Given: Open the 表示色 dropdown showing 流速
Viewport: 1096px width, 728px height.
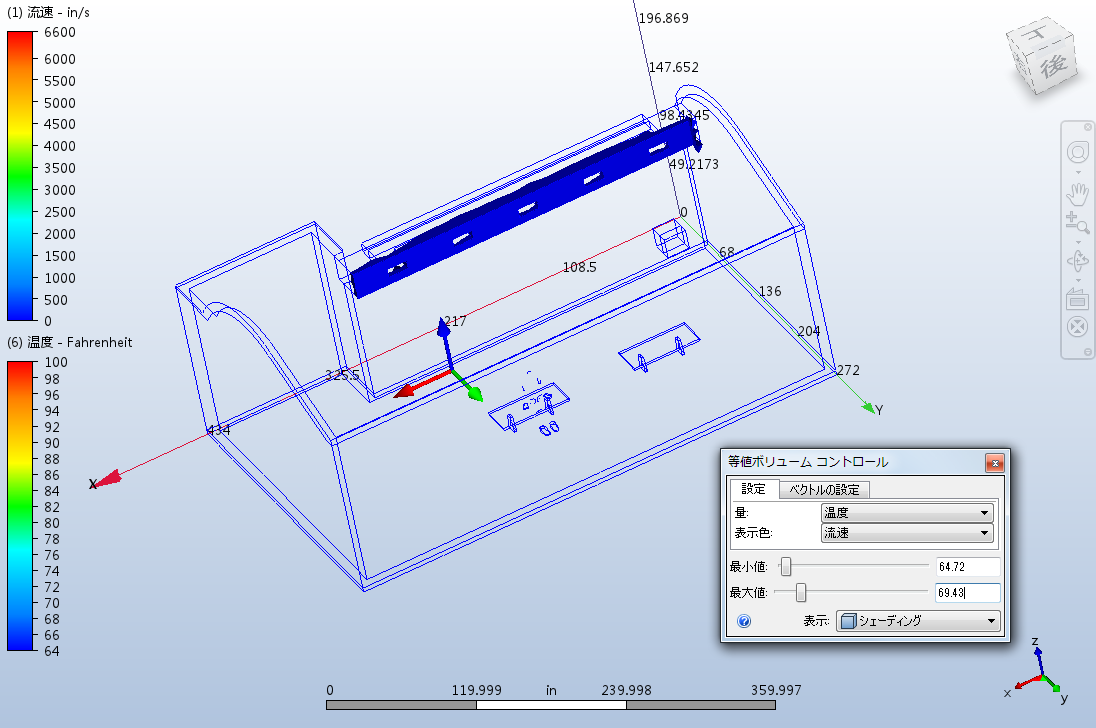Looking at the screenshot, I should tap(907, 533).
